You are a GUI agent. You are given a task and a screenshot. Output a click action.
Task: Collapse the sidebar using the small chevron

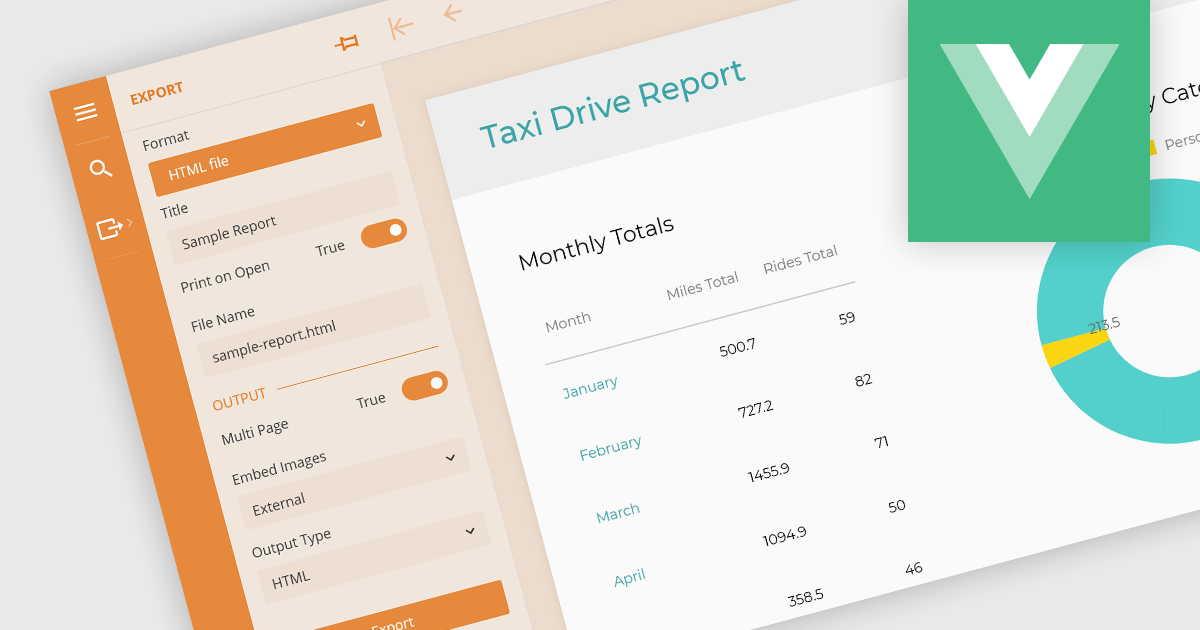pos(131,226)
